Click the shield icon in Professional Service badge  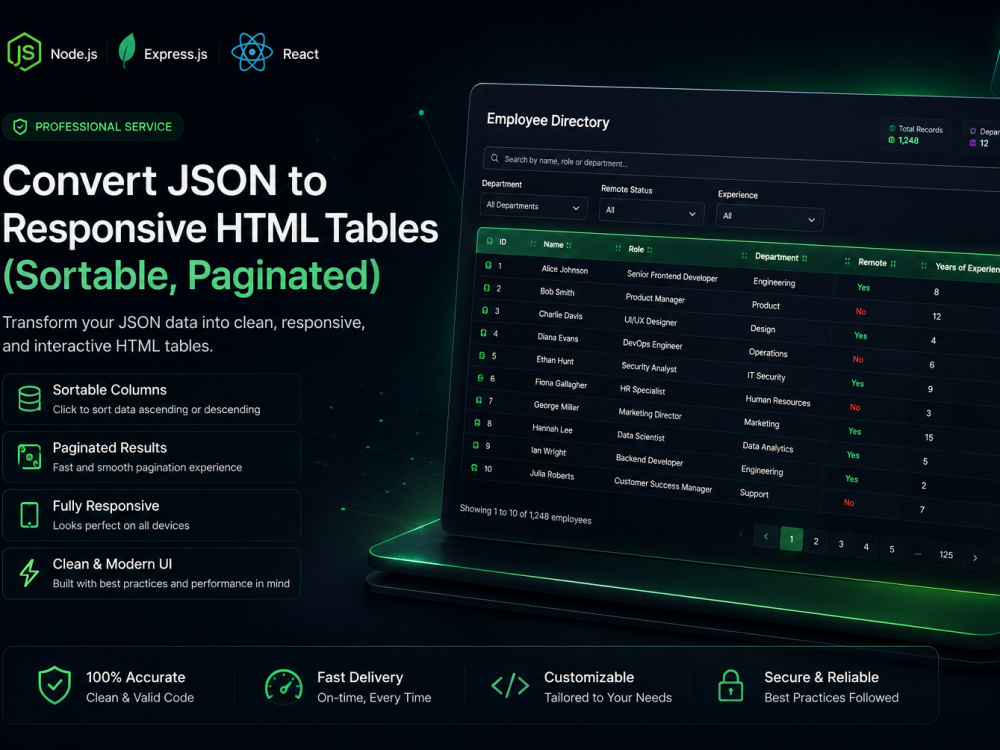20,127
